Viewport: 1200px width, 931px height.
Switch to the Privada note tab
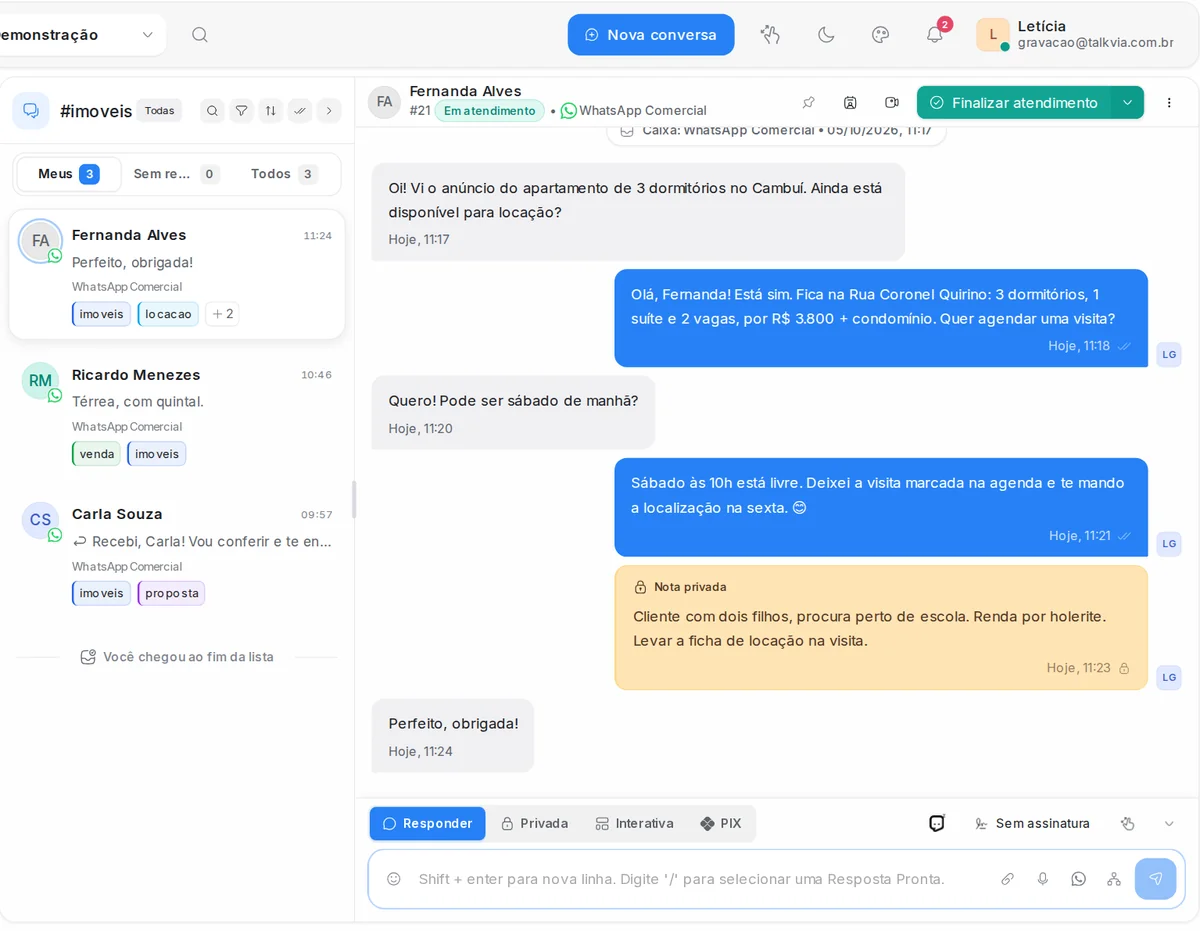click(534, 824)
